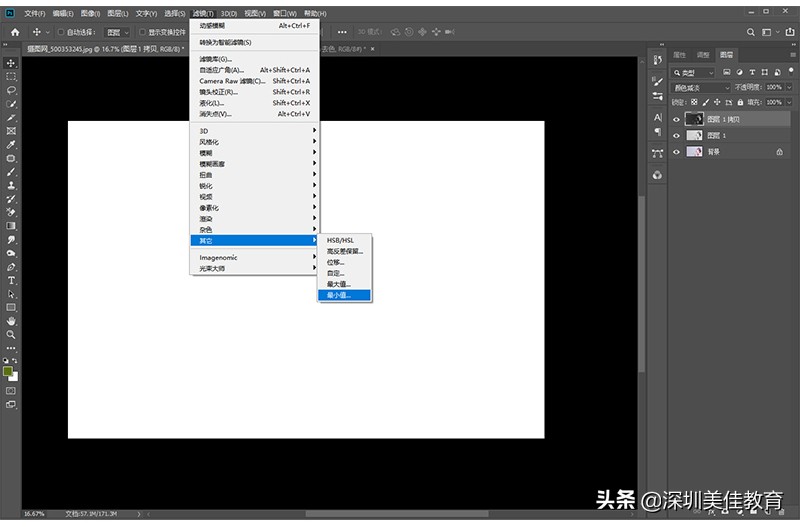Choose 最小值... in the submenu
The width and height of the screenshot is (800, 527).
click(x=344, y=295)
